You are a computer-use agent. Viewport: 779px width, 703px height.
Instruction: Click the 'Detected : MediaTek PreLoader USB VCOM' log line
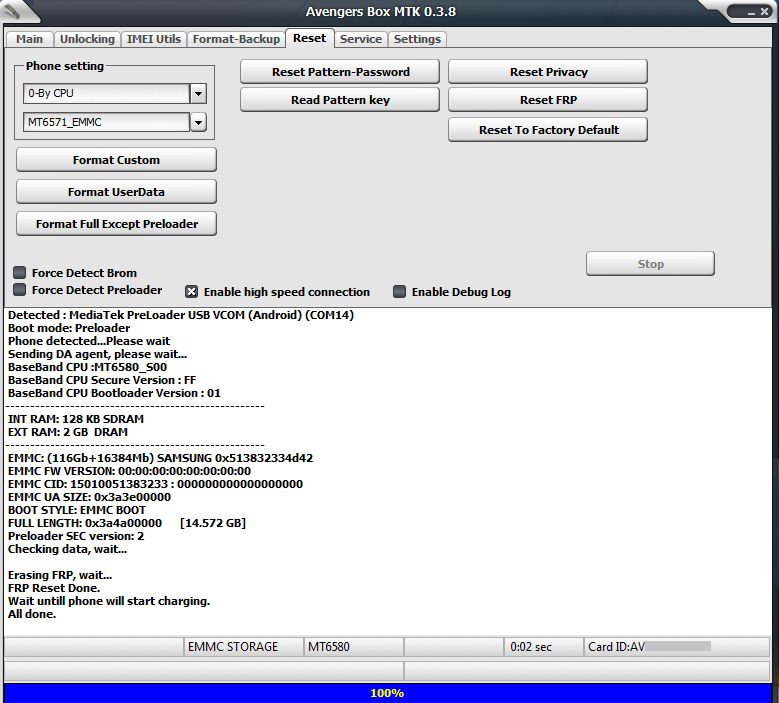pyautogui.click(x=181, y=315)
